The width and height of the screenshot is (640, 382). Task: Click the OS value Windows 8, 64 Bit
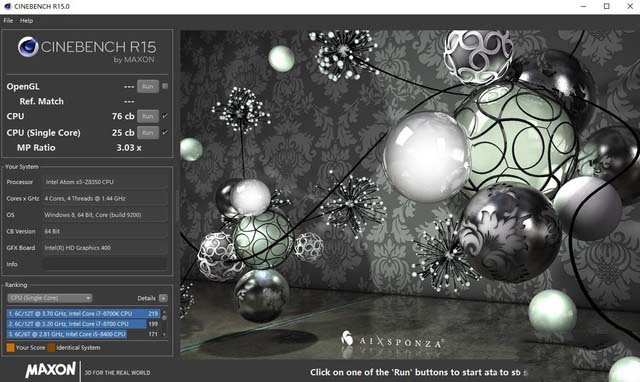point(105,215)
